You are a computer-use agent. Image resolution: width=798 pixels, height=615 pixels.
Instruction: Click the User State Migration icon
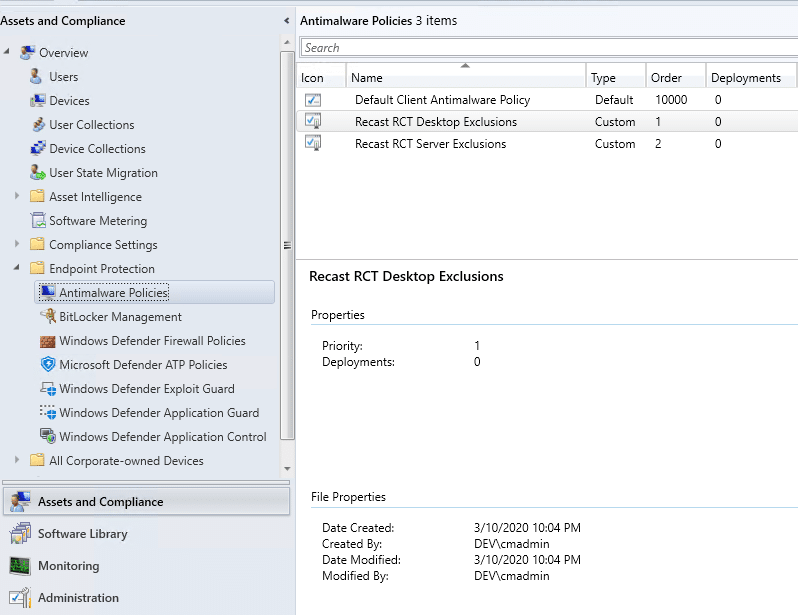coord(38,173)
